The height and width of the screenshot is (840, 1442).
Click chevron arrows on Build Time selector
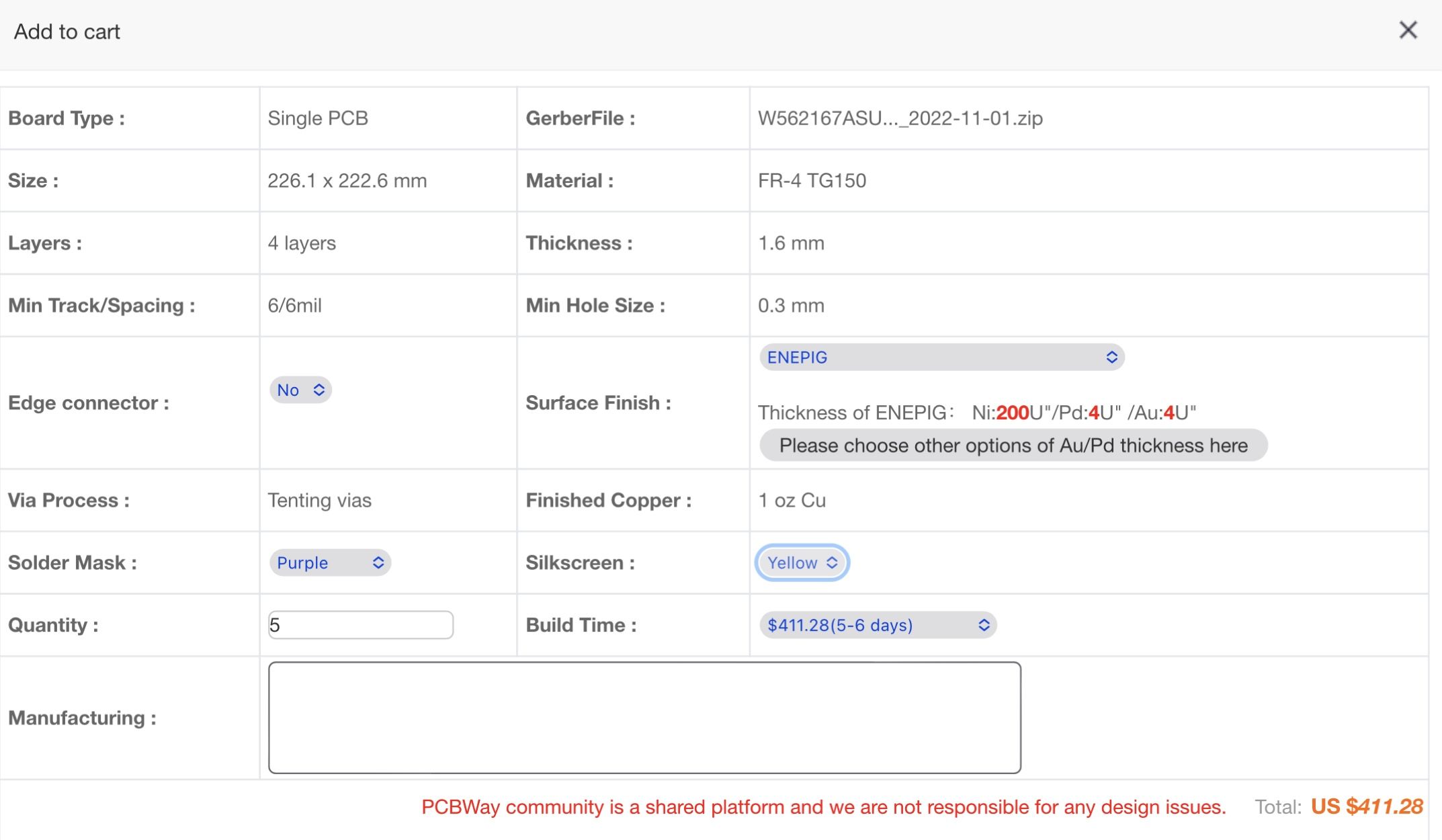click(984, 625)
